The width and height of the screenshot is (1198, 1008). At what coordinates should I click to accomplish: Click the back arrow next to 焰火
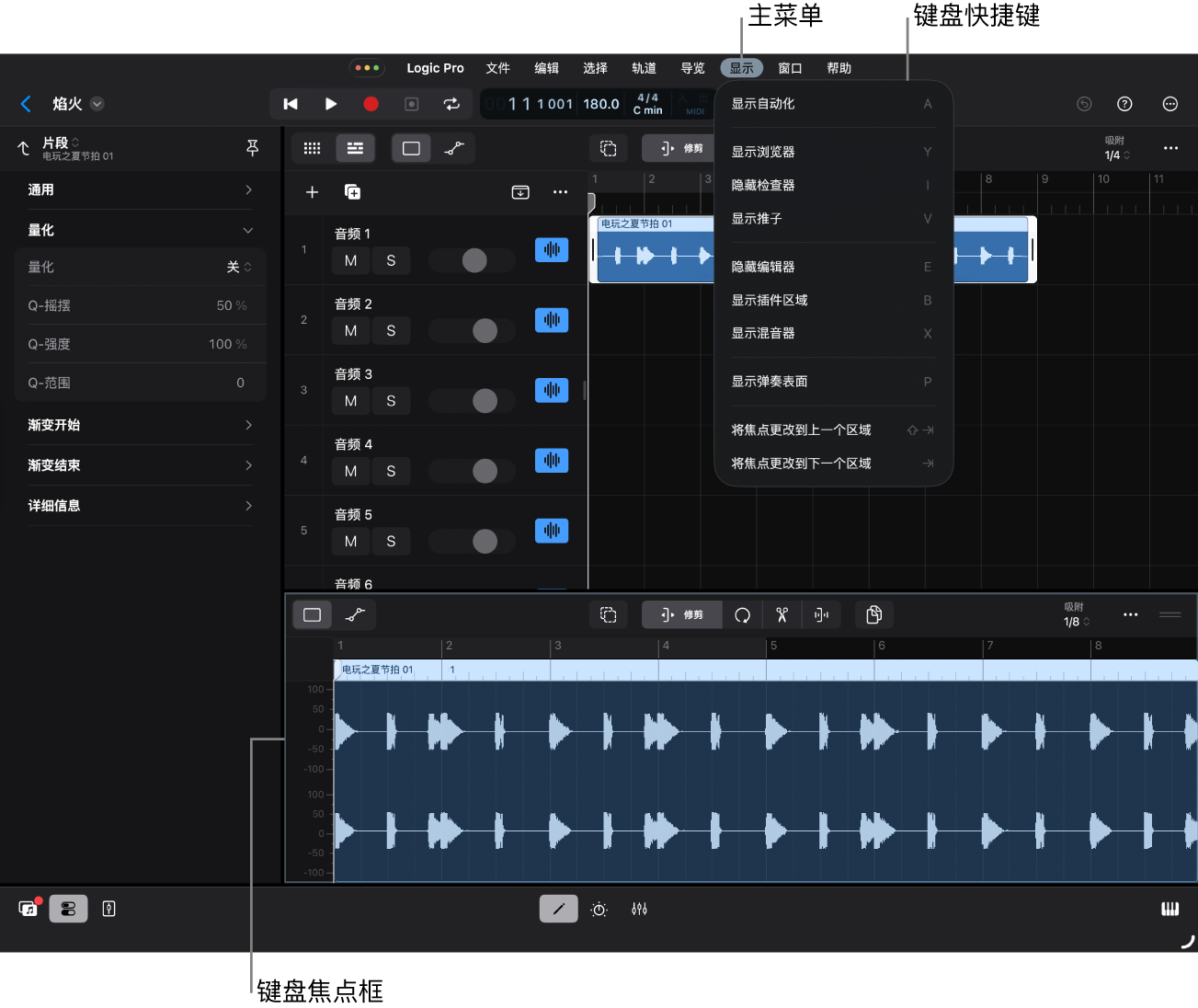[x=26, y=104]
